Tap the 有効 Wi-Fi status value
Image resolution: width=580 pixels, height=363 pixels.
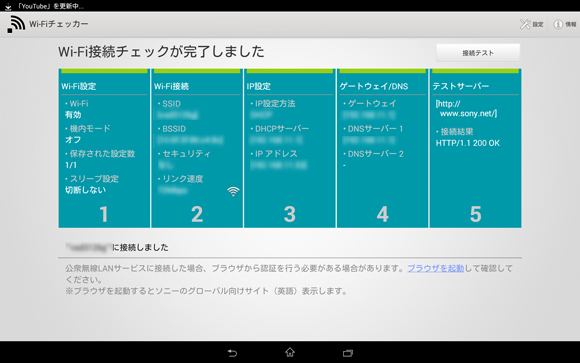point(73,115)
